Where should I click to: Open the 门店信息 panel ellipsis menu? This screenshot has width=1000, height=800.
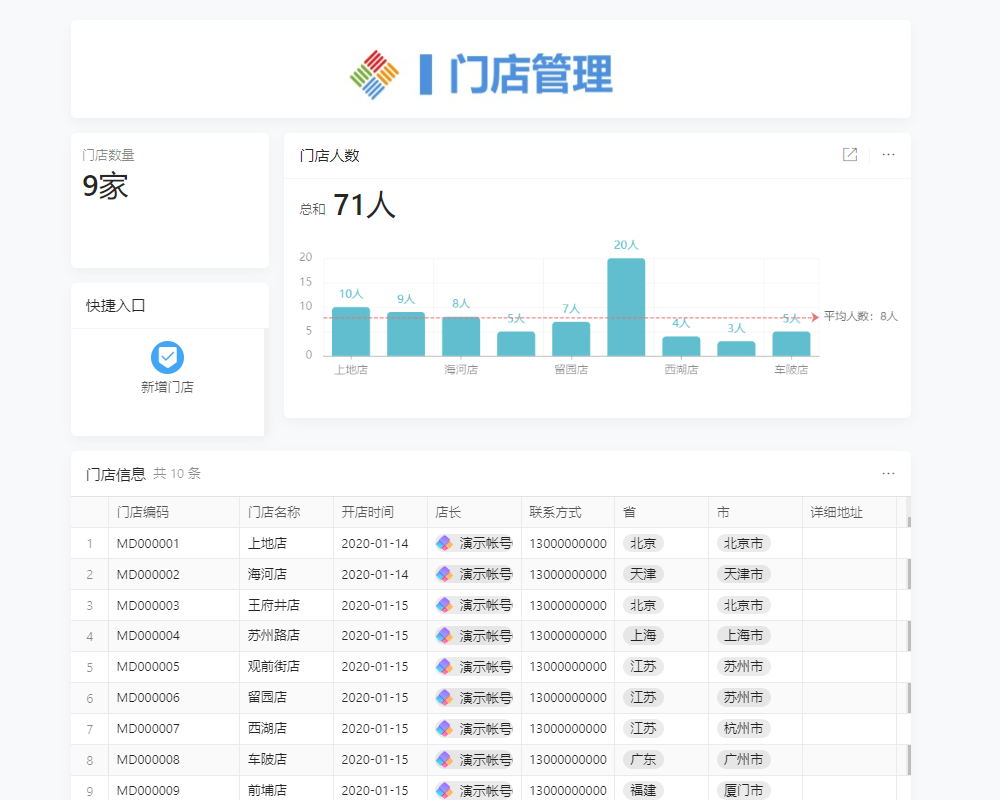pos(888,472)
